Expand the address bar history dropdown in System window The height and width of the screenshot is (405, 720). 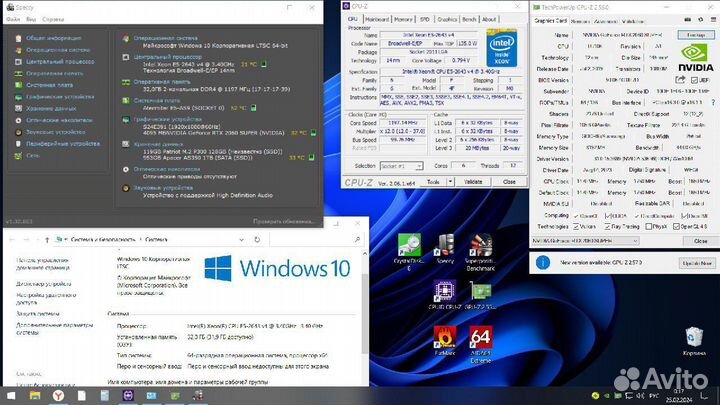point(242,239)
